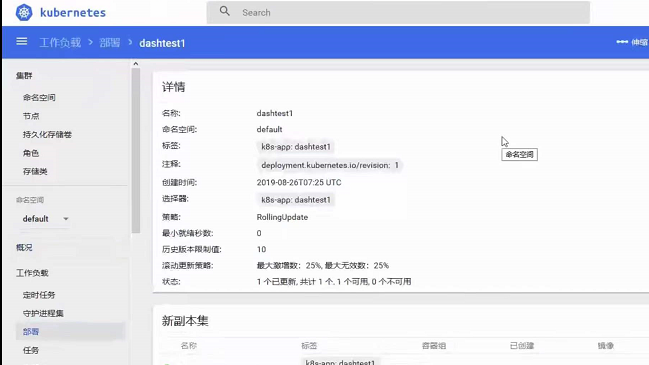Viewport: 649px width, 365px height.
Task: Click the 伸缩 scale button
Action: pyautogui.click(x=632, y=42)
